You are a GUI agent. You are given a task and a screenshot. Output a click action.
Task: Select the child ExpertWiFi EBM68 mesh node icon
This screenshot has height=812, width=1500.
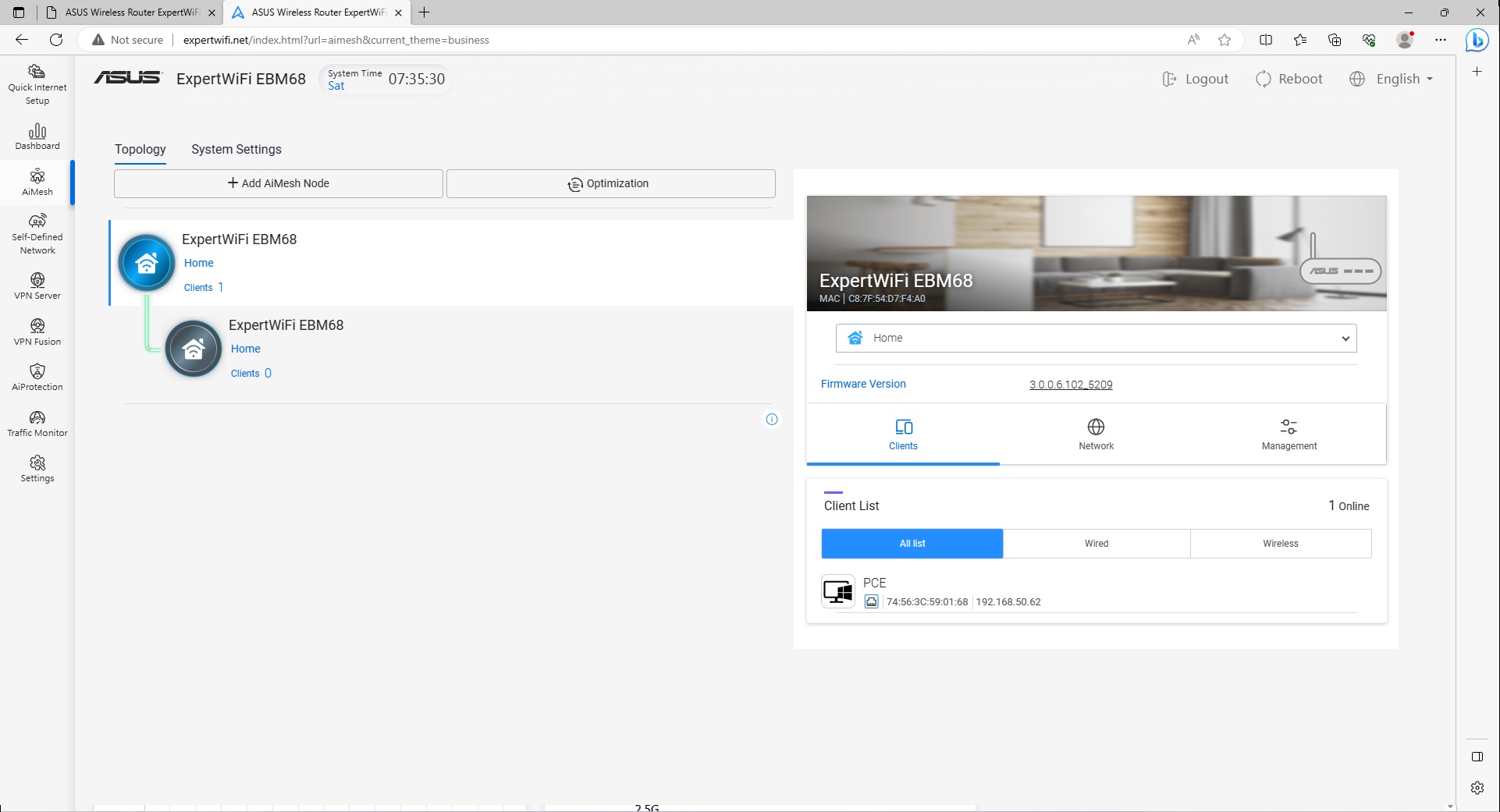coord(194,349)
